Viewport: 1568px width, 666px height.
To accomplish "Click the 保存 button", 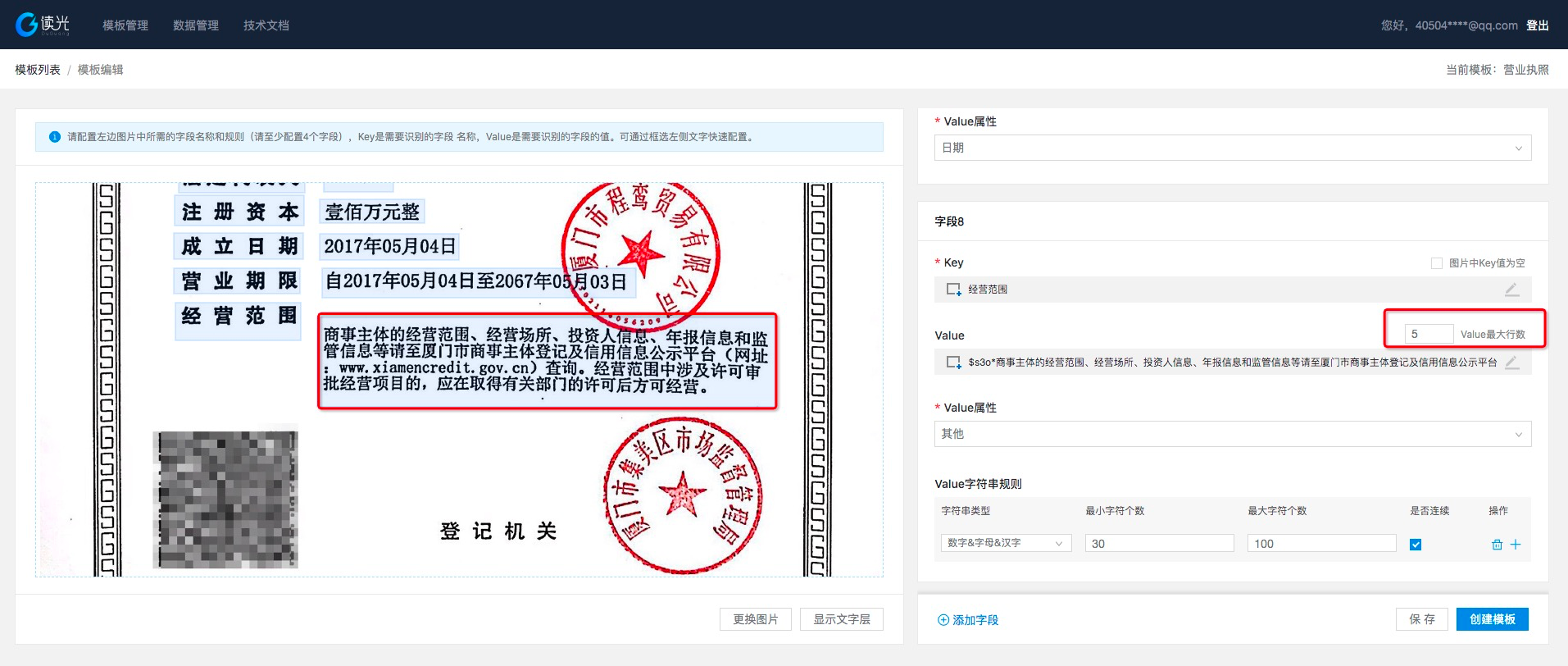I will coord(1422,619).
